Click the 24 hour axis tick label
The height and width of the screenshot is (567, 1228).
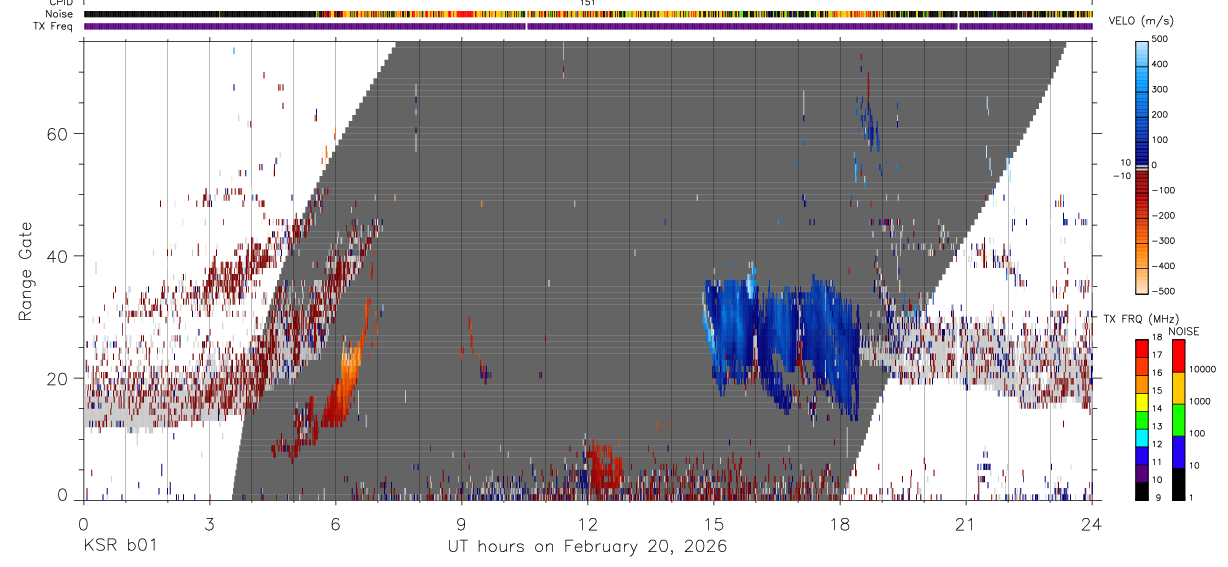point(1091,523)
